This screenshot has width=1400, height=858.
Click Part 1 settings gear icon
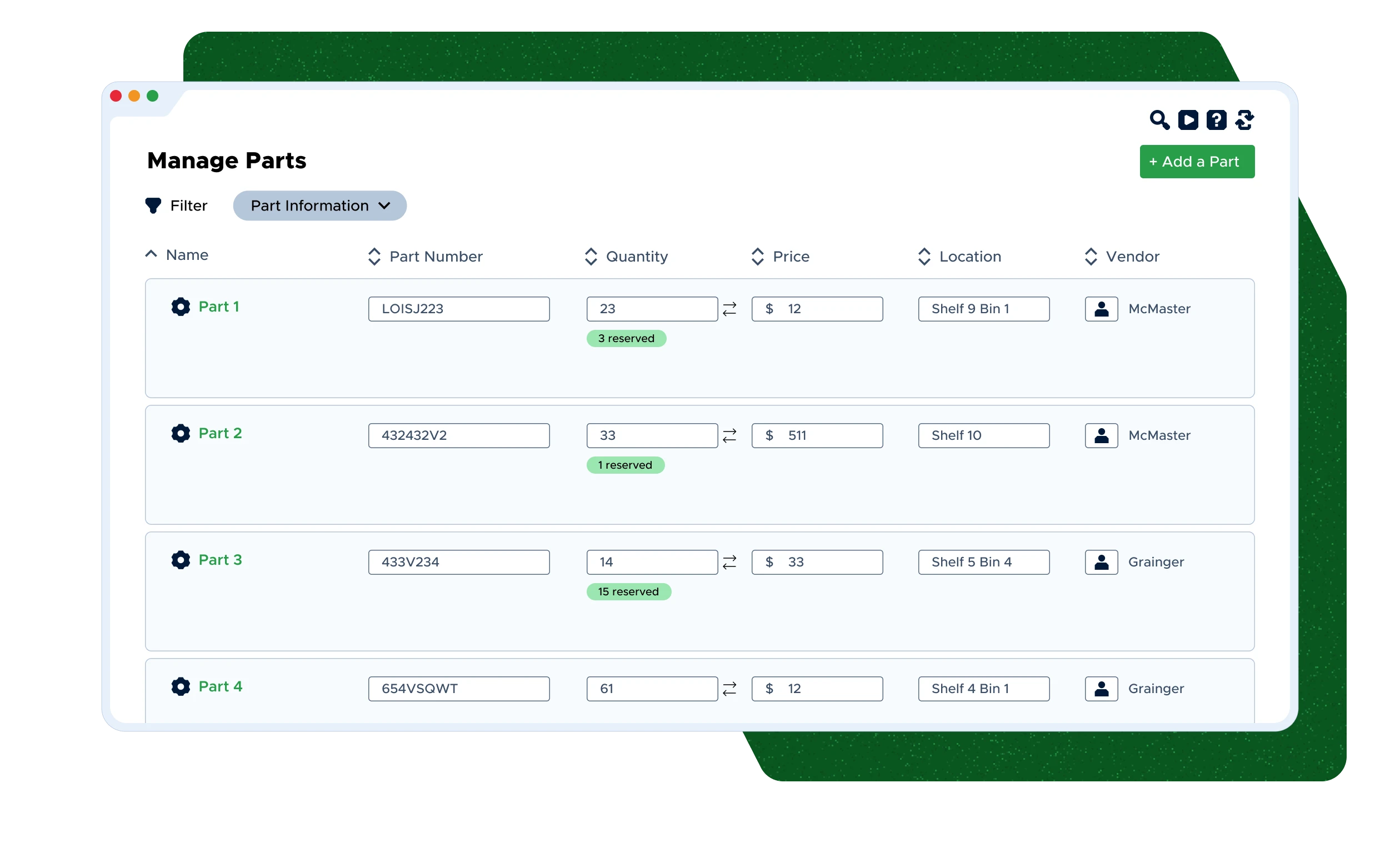click(x=180, y=308)
